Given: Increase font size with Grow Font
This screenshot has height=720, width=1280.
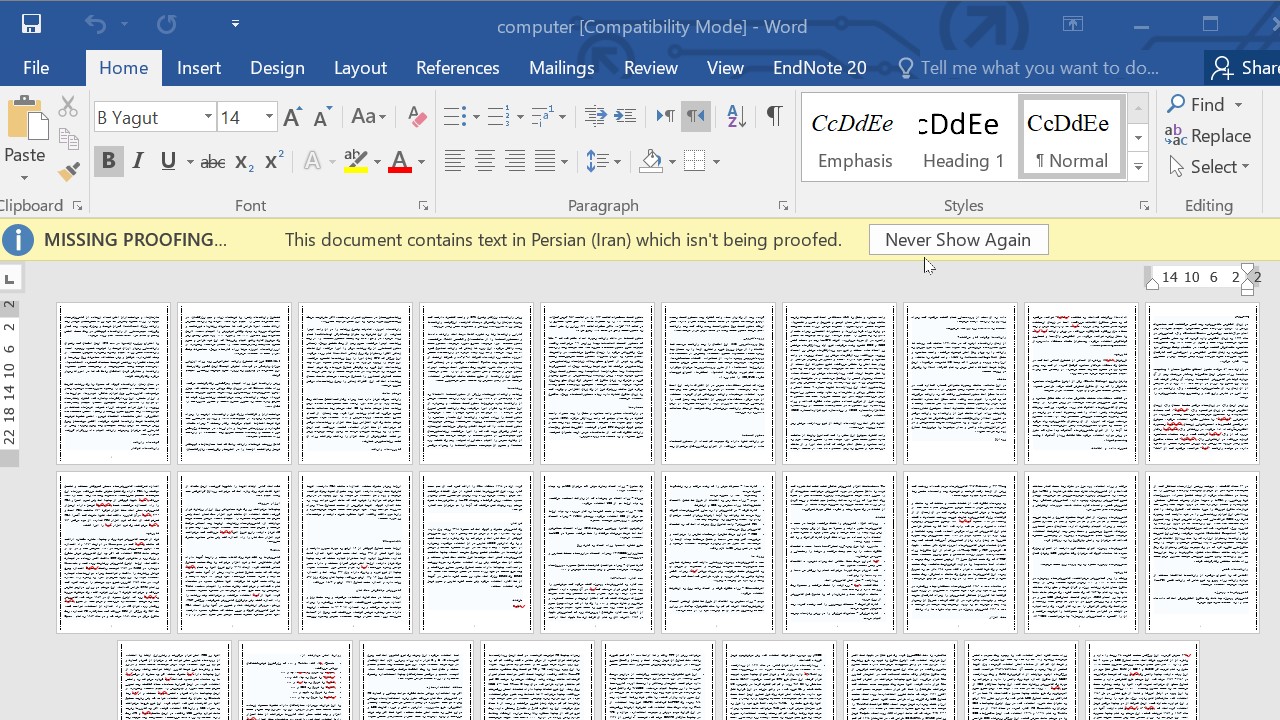Looking at the screenshot, I should [292, 118].
